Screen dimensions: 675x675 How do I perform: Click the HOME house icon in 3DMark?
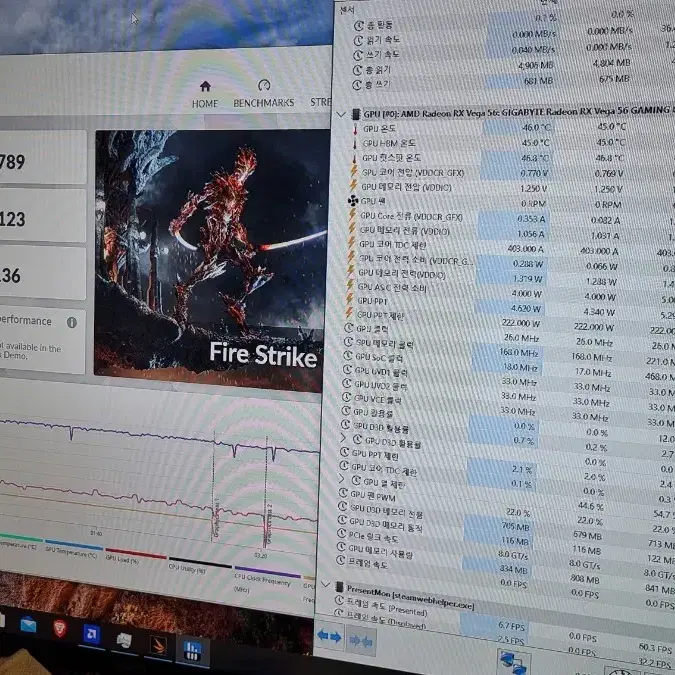pos(205,87)
